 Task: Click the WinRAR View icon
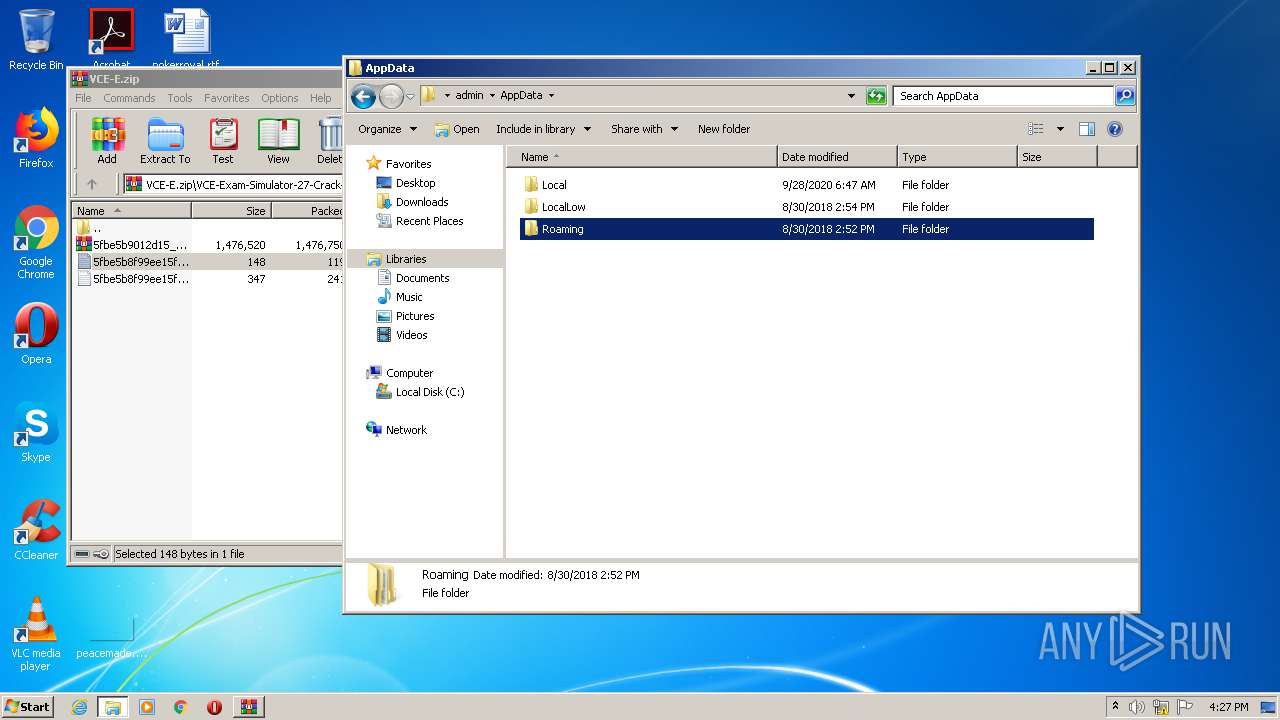[x=278, y=140]
